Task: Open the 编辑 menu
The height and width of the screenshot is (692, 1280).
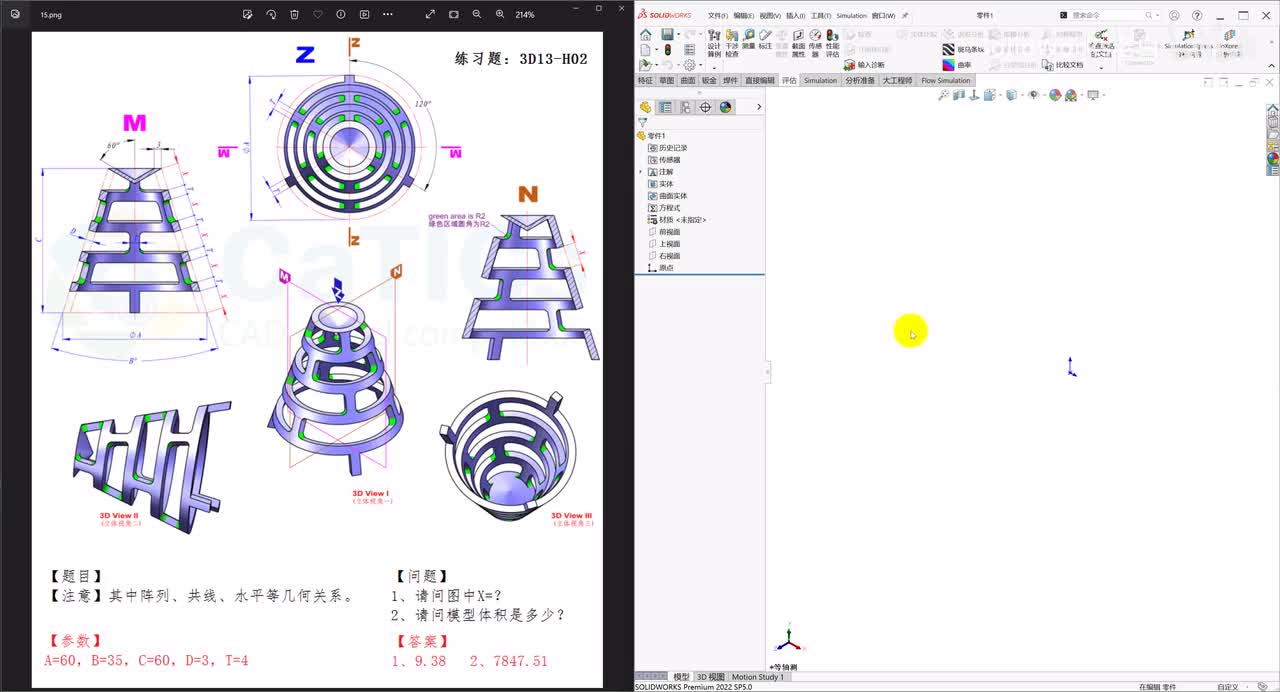Action: point(743,16)
